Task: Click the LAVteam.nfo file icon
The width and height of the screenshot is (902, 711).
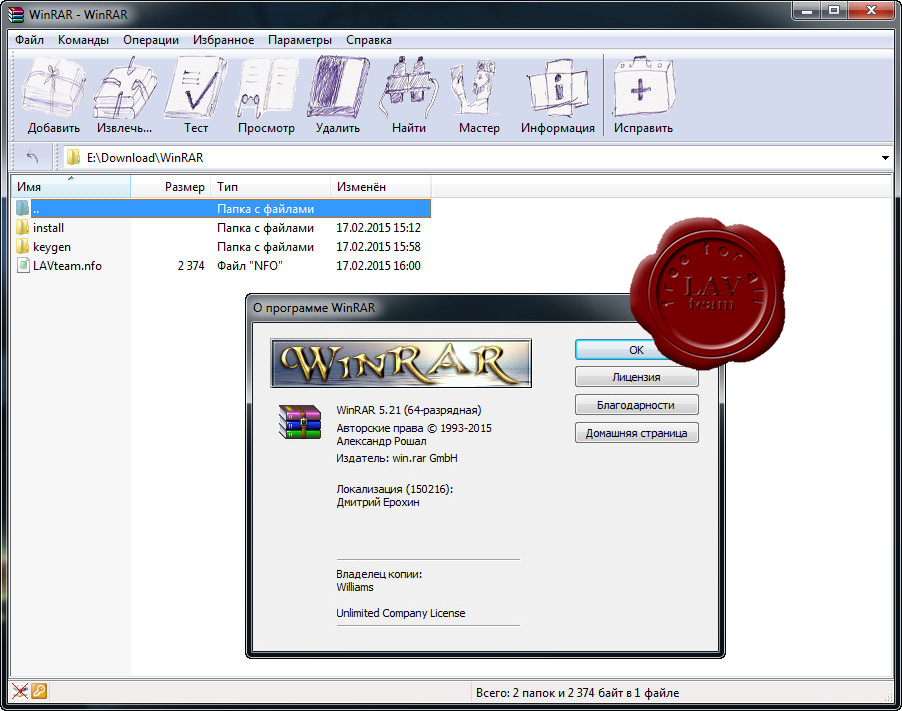Action: point(23,265)
